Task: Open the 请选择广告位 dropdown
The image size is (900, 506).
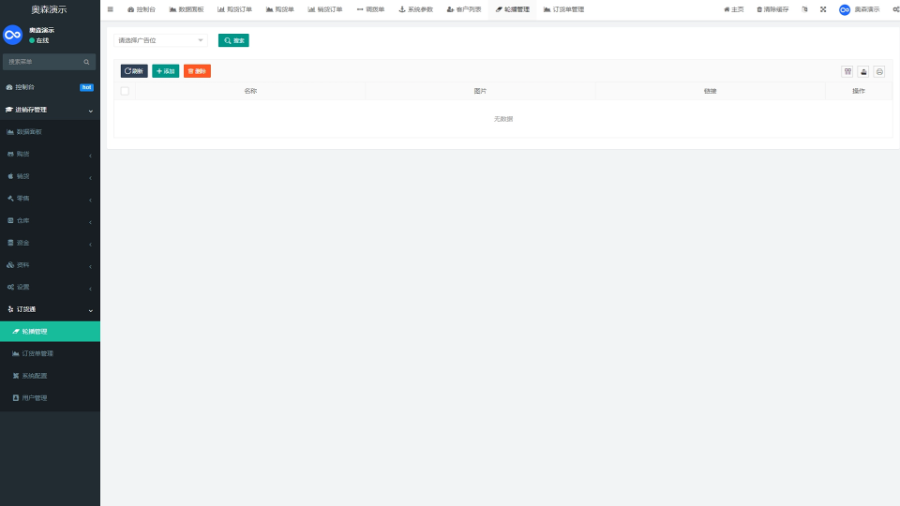Action: [160, 40]
